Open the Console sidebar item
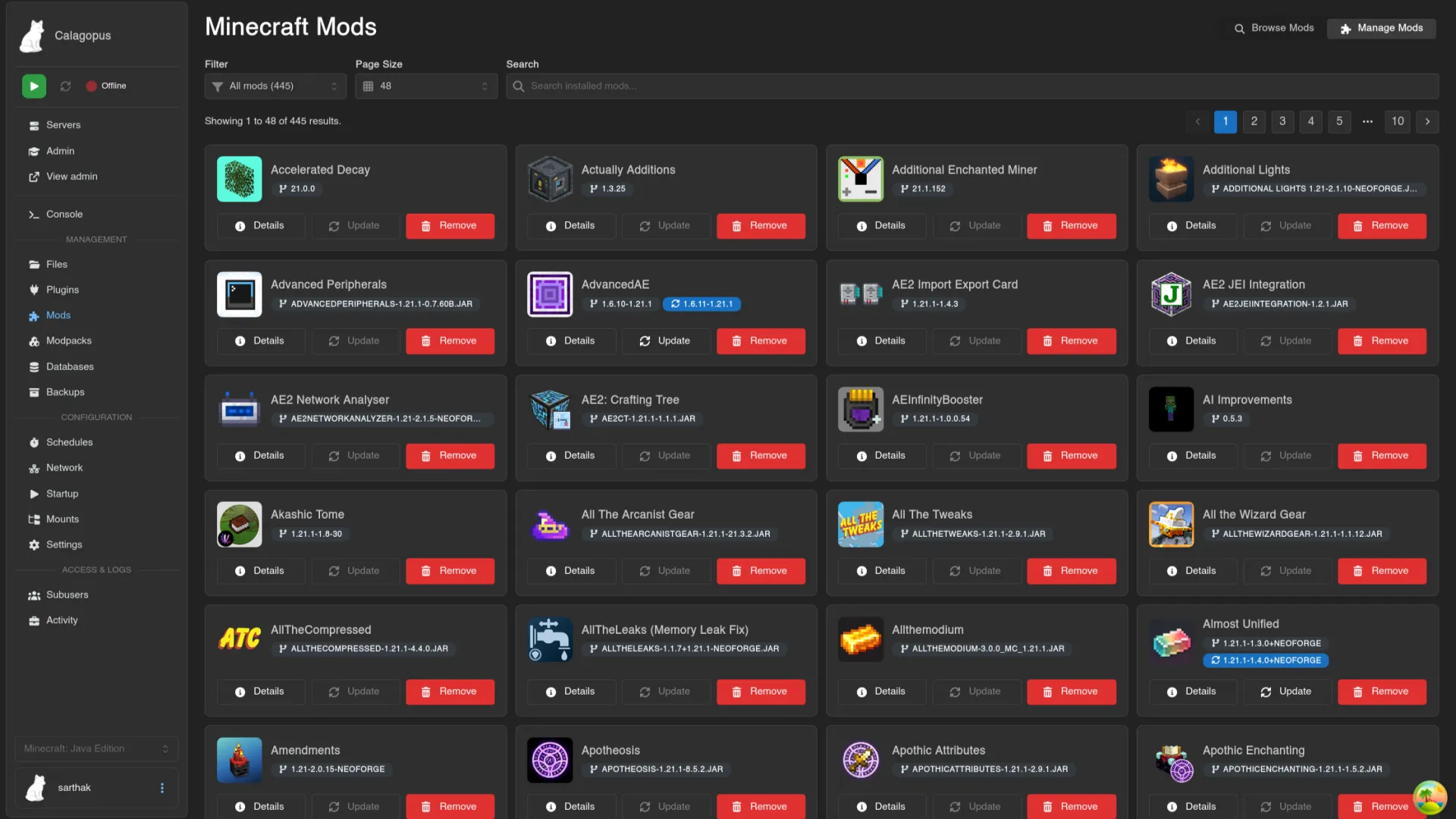 (64, 215)
